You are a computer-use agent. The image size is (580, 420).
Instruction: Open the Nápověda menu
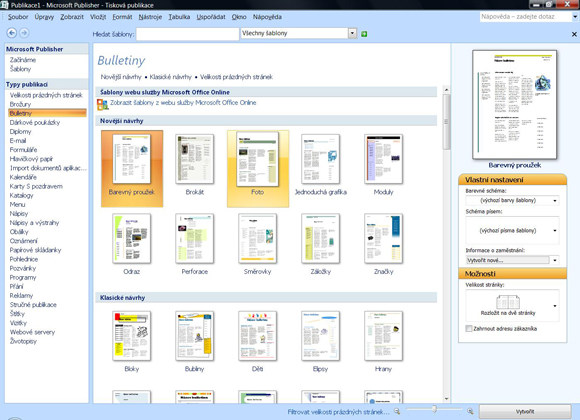tap(267, 17)
